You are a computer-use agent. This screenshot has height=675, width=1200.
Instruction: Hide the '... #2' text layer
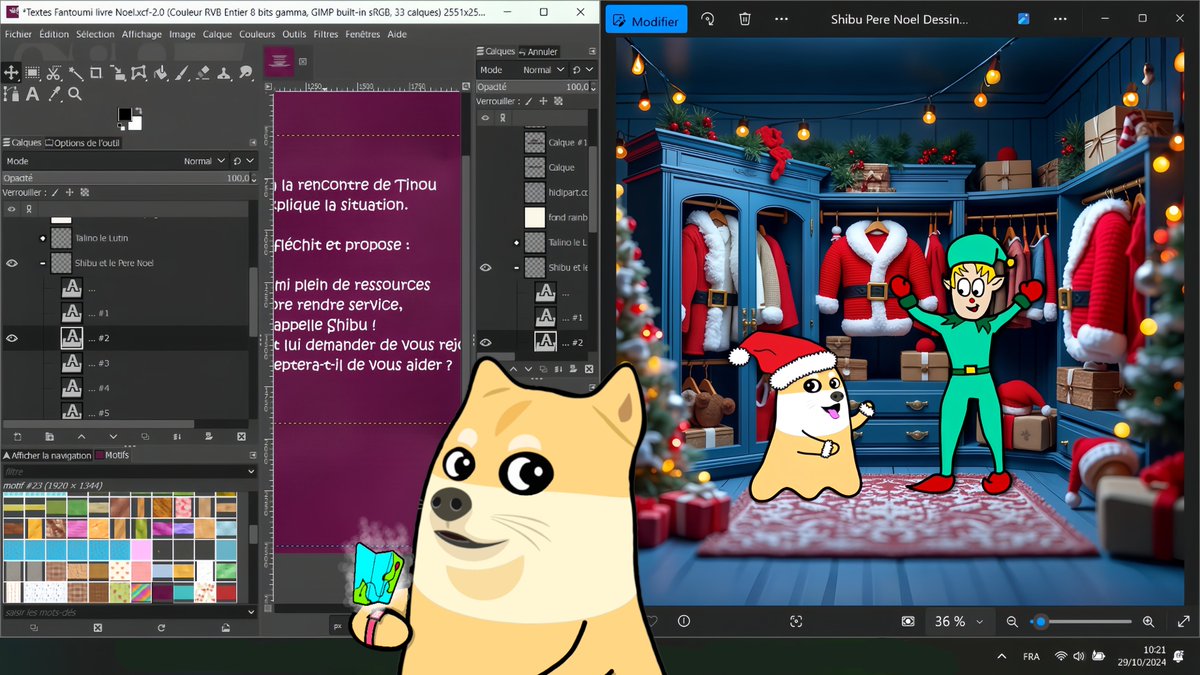(11, 338)
